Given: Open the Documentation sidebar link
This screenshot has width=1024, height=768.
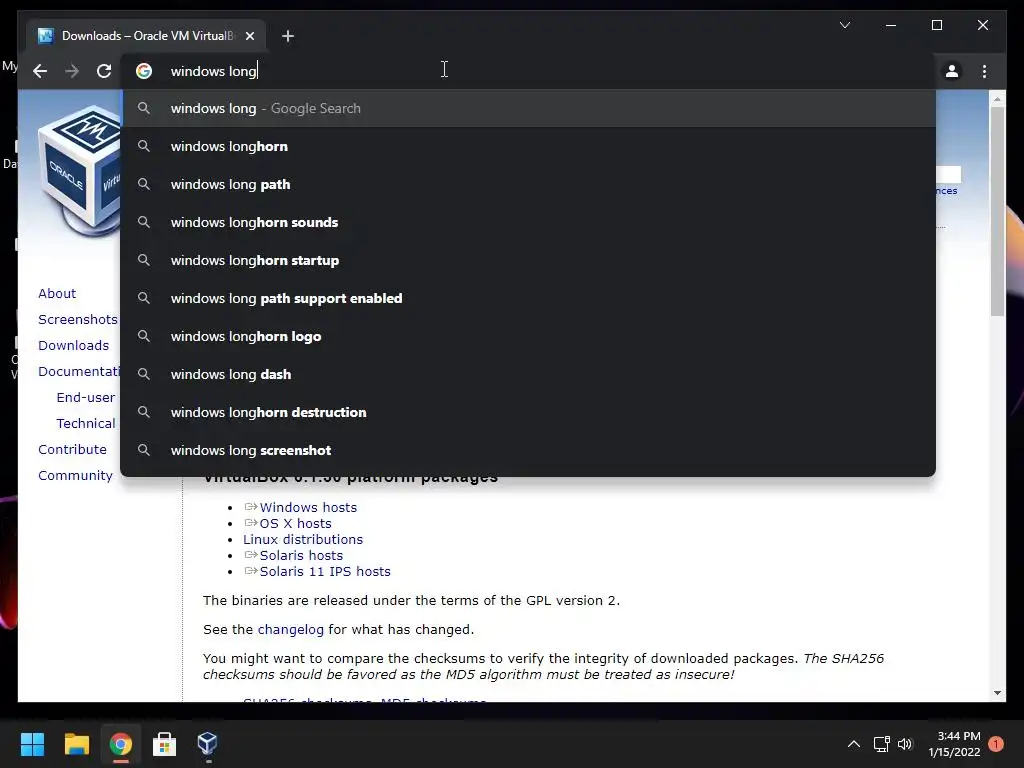Looking at the screenshot, I should 79,372.
